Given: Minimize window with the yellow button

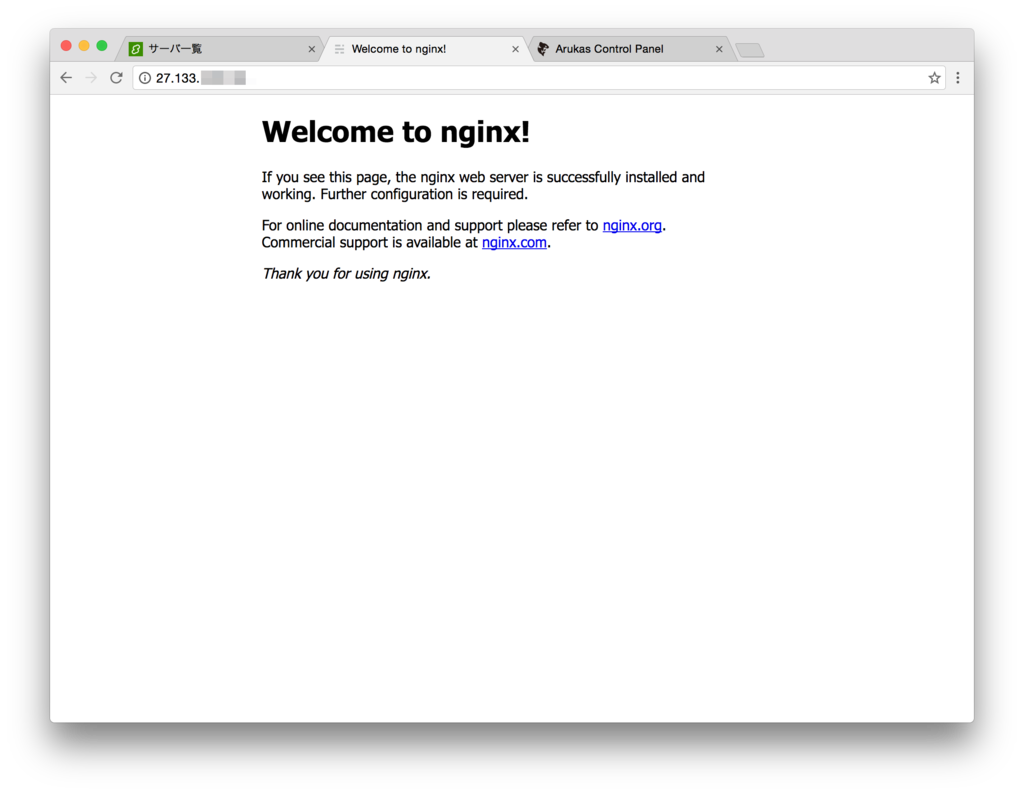Looking at the screenshot, I should (84, 46).
